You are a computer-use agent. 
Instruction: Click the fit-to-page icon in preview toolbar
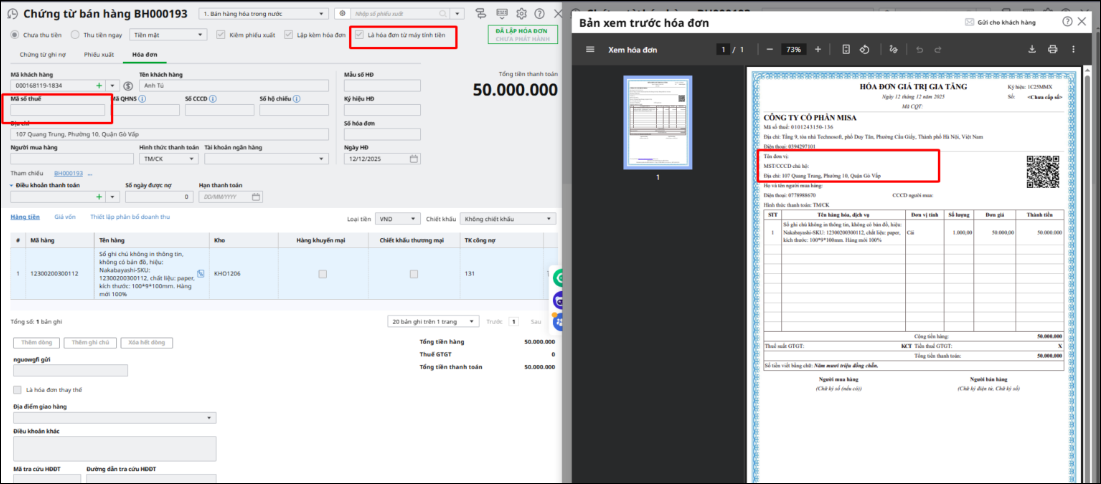click(x=846, y=50)
